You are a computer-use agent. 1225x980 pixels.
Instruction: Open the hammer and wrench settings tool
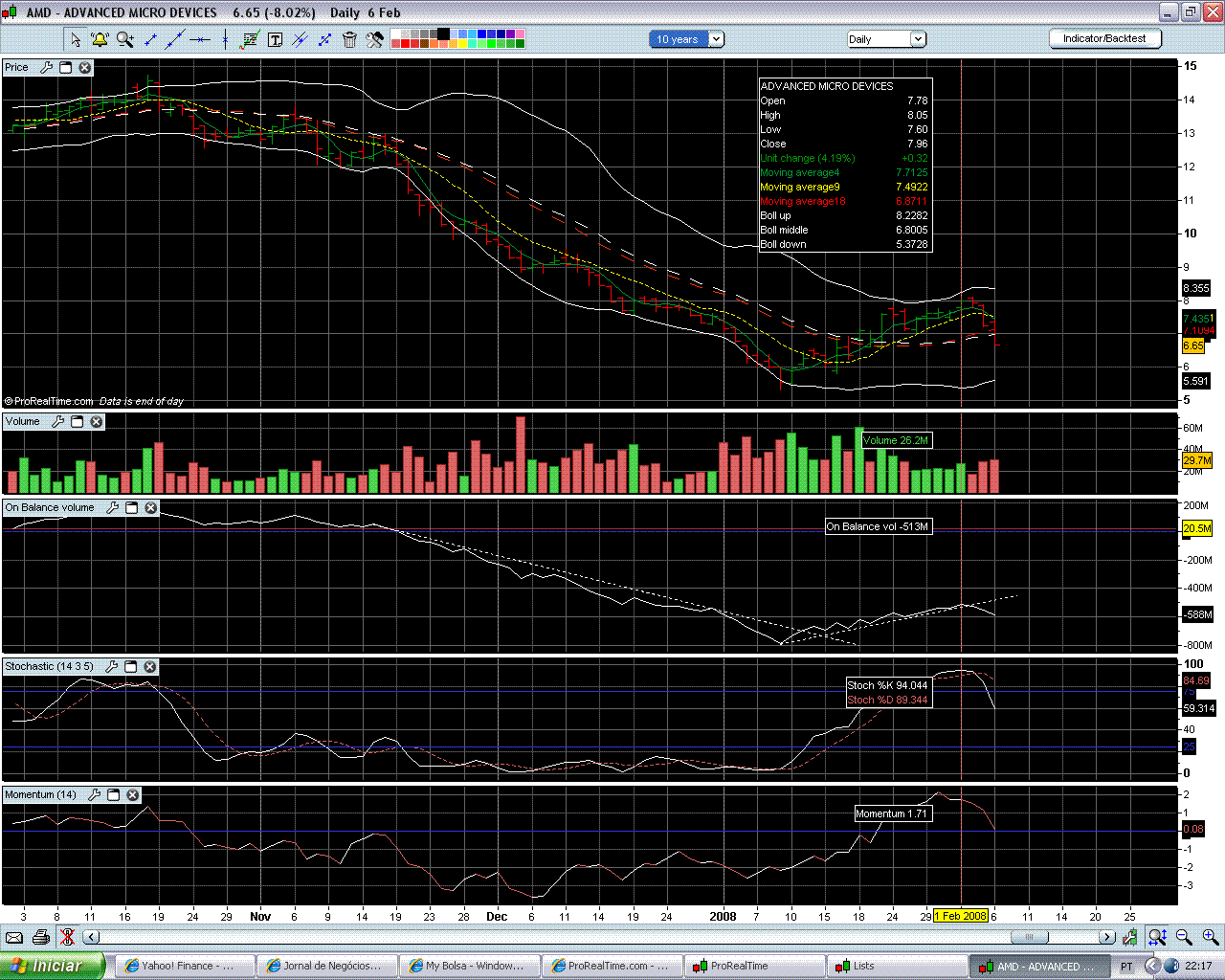(375, 39)
